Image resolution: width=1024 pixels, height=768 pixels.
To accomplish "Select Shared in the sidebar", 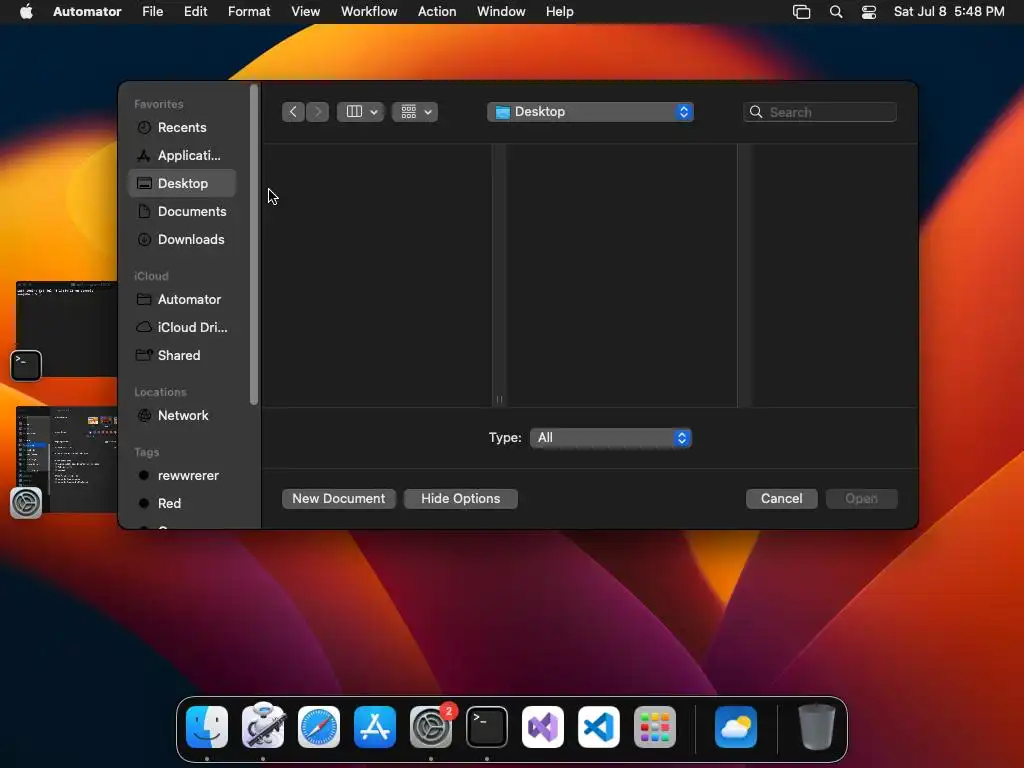I will pyautogui.click(x=182, y=356).
